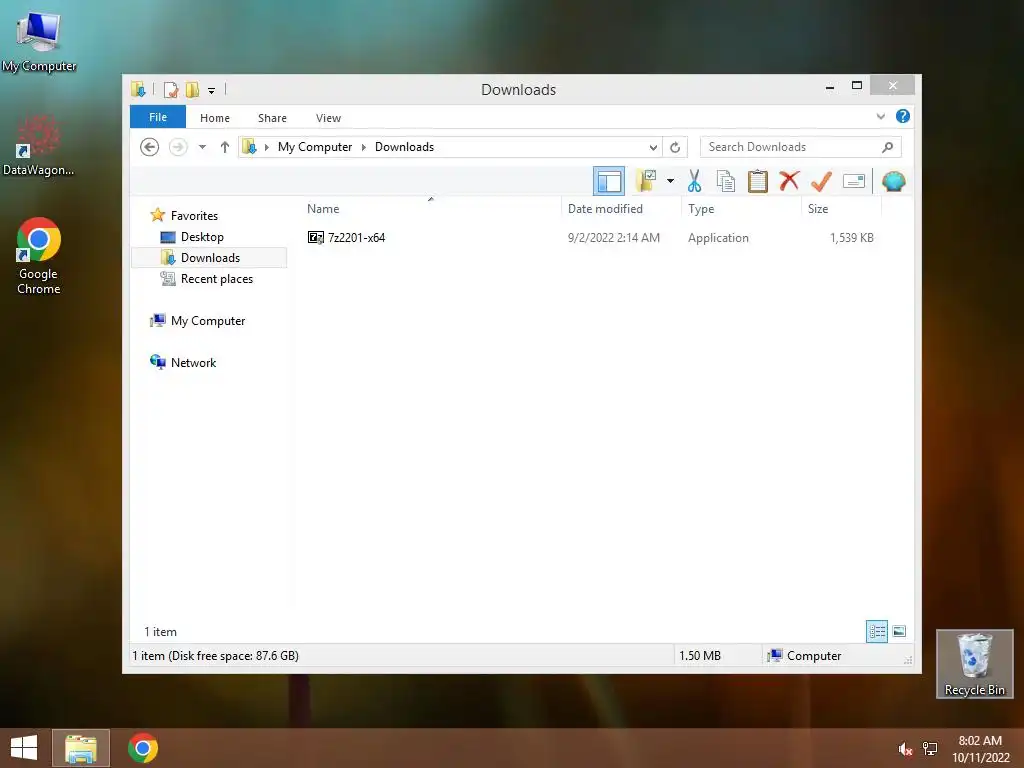Viewport: 1024px width, 768px height.
Task: Click the Classic Shell settings shell icon
Action: click(x=893, y=181)
